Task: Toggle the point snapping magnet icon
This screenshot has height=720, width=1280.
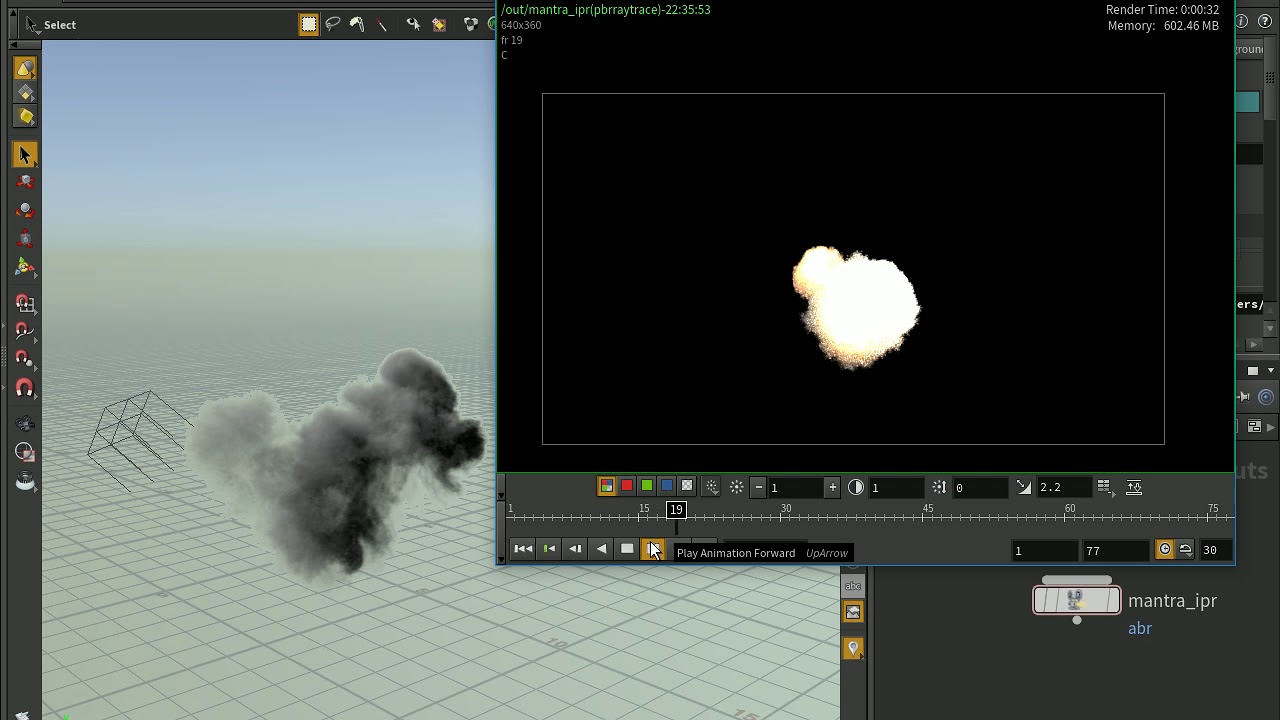Action: coord(25,359)
